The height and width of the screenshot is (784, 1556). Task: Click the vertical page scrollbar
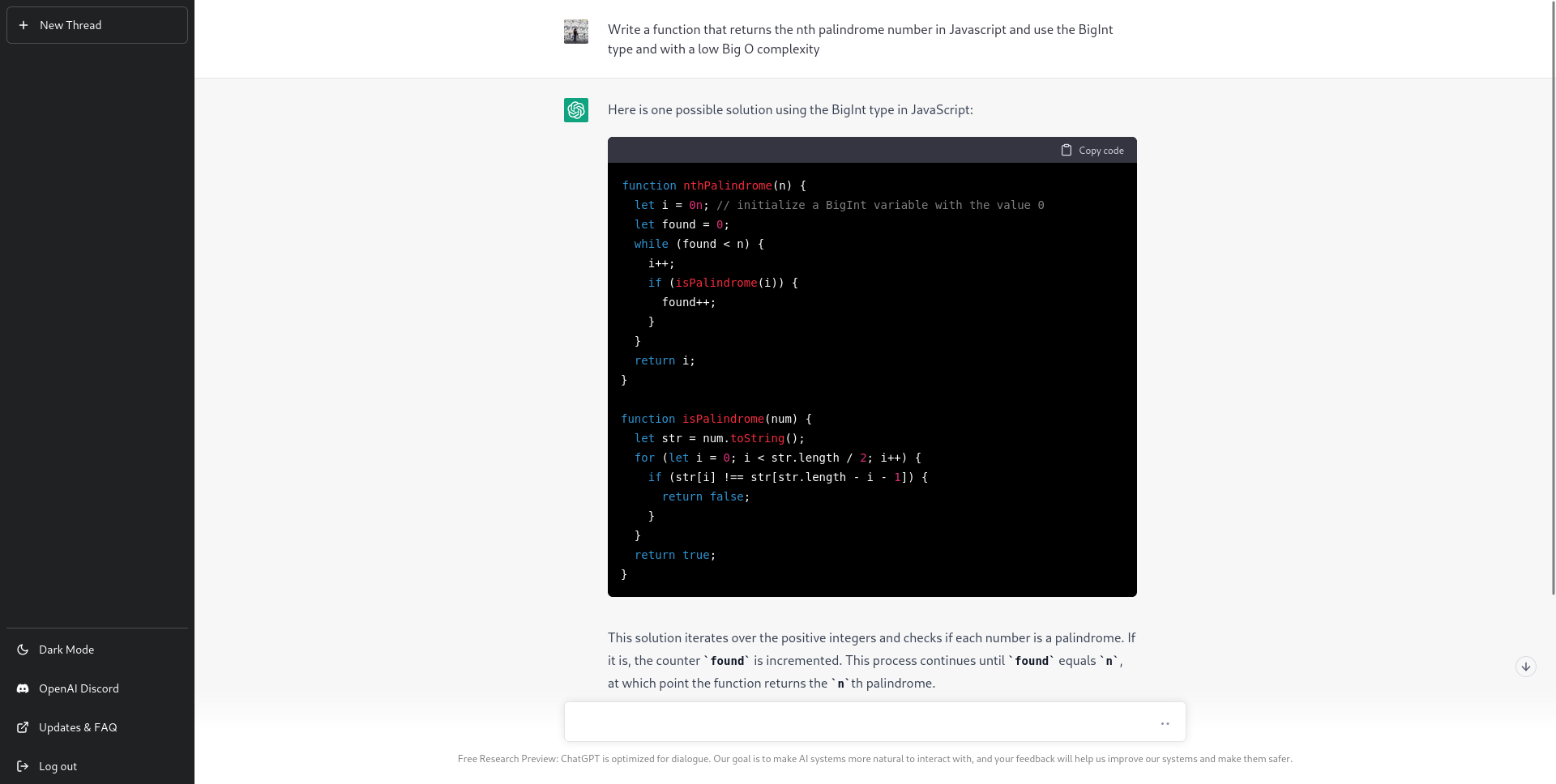pos(1552,324)
